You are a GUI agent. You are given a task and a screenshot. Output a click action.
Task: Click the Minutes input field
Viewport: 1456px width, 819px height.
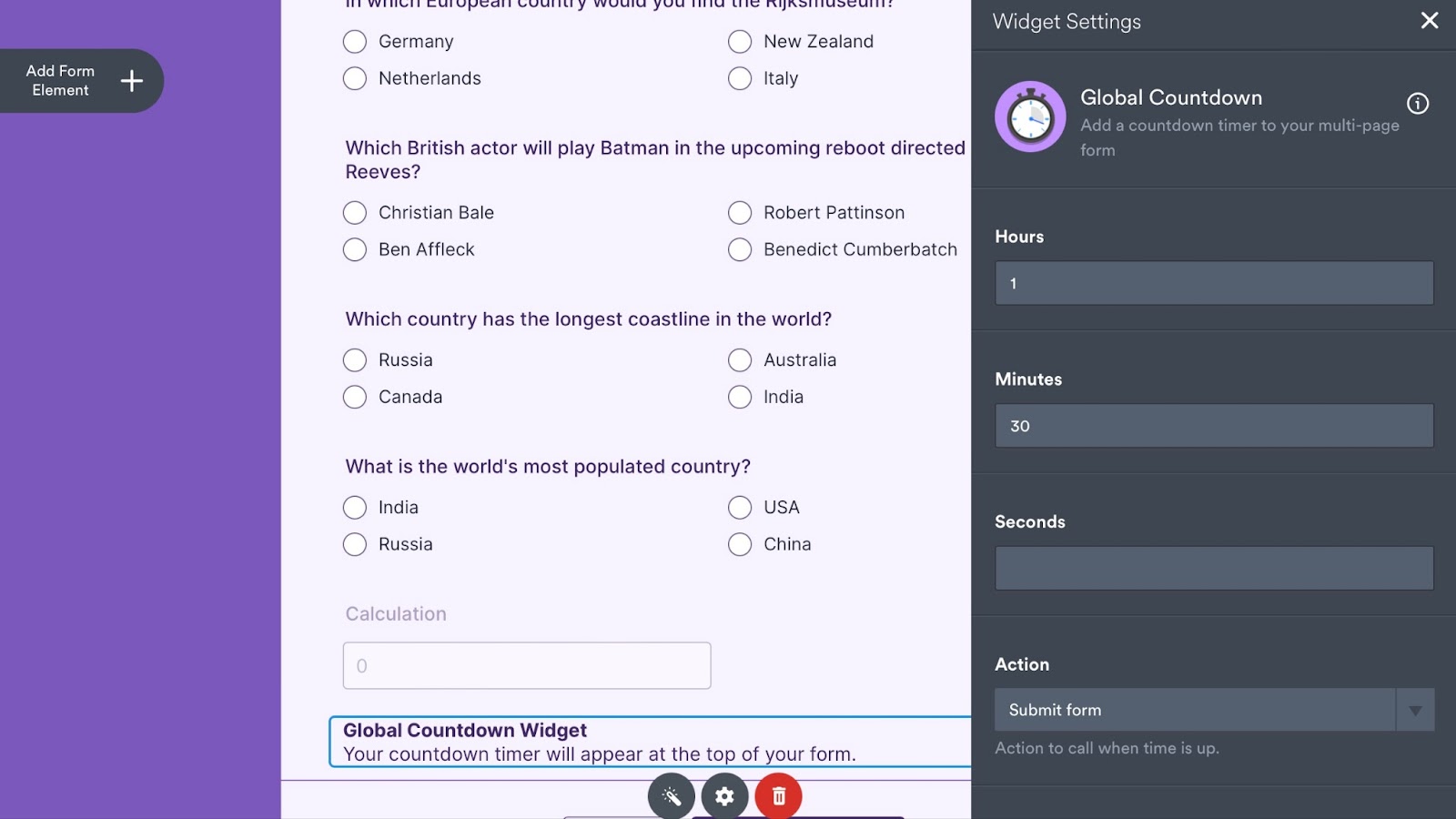click(1213, 426)
